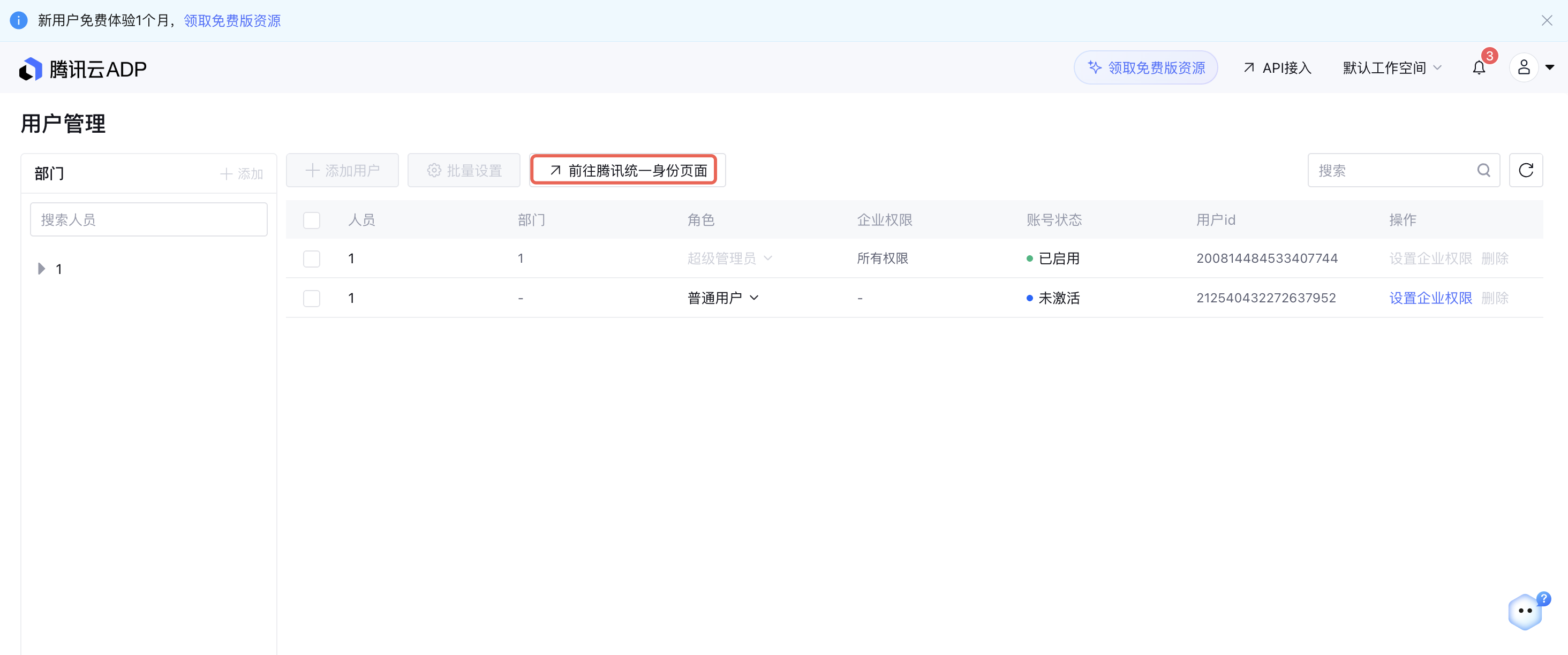Click the sparkle icon in 领取免费版资源 button
This screenshot has height=655, width=1568.
(1095, 67)
